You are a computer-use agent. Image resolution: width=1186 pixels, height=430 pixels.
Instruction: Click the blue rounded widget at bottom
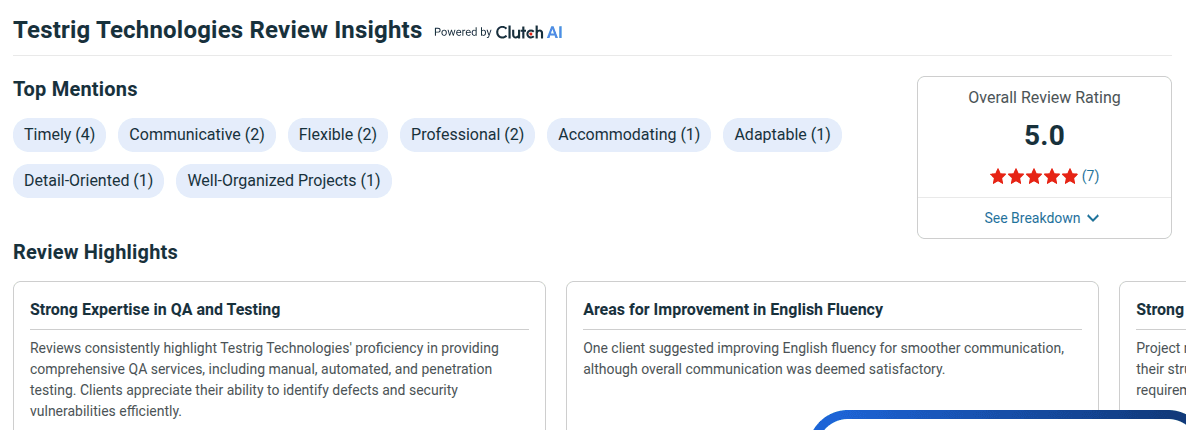click(1000, 420)
